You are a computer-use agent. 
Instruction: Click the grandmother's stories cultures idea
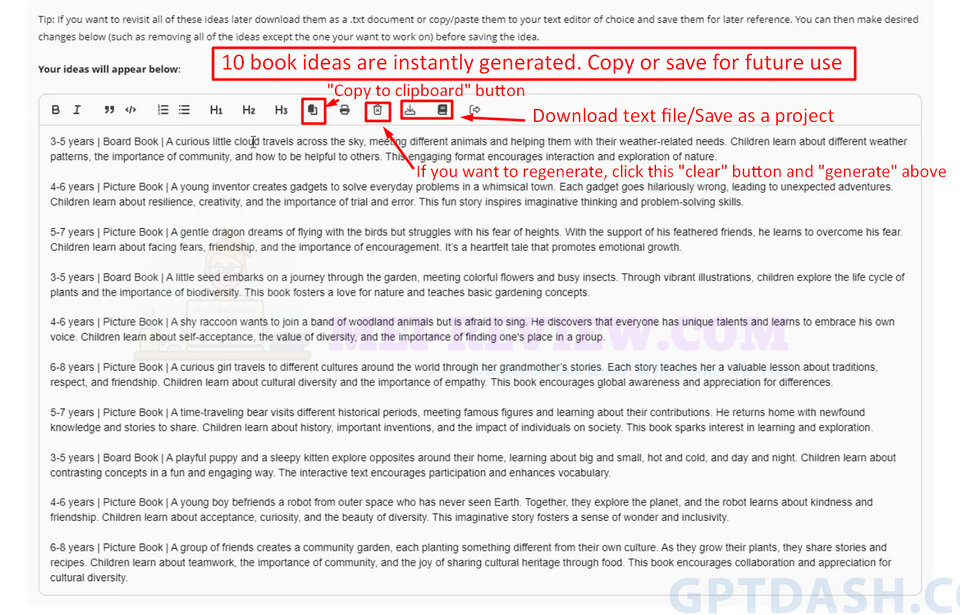[464, 375]
